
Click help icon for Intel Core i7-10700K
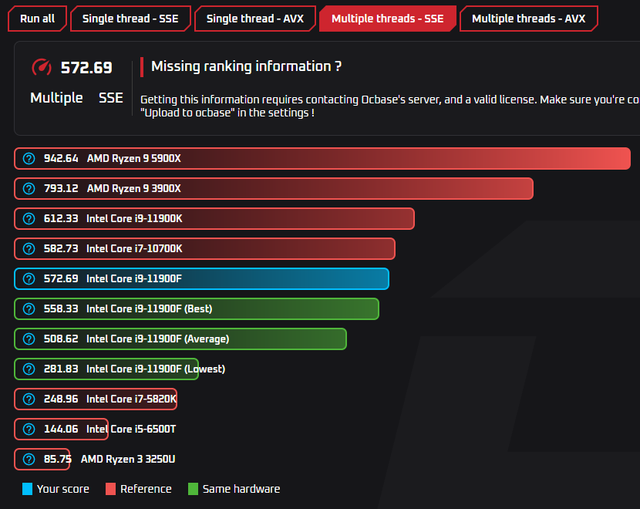[x=29, y=249]
